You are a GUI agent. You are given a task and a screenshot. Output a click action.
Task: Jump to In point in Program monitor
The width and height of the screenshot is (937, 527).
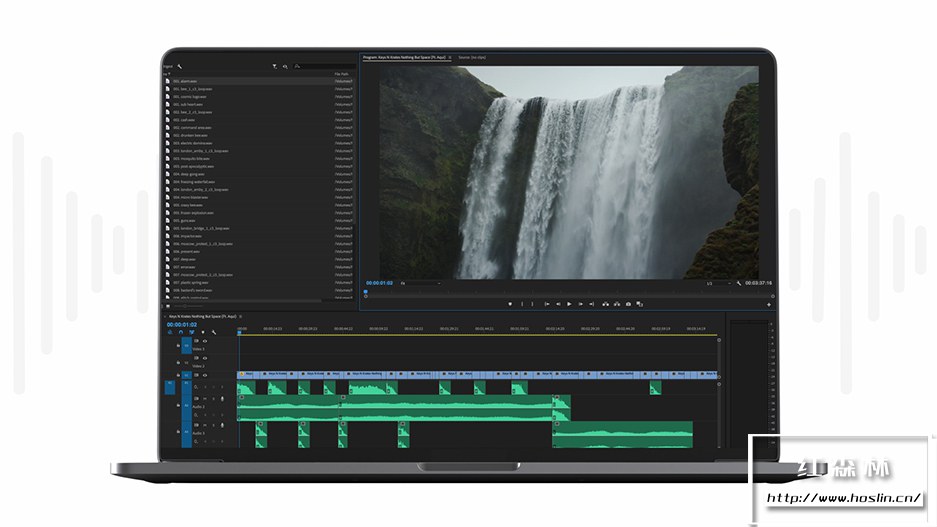547,304
